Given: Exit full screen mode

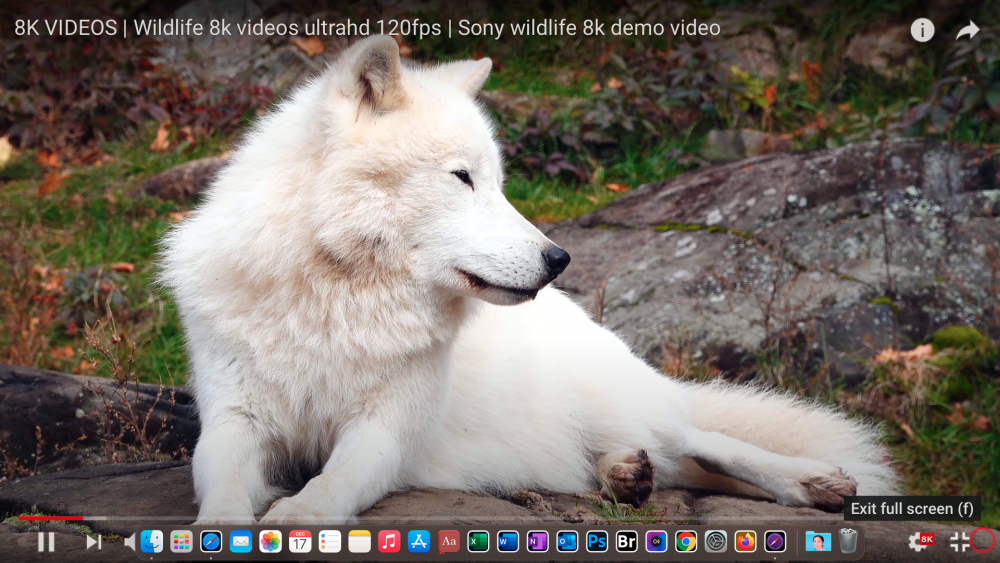Looking at the screenshot, I should click(x=960, y=542).
